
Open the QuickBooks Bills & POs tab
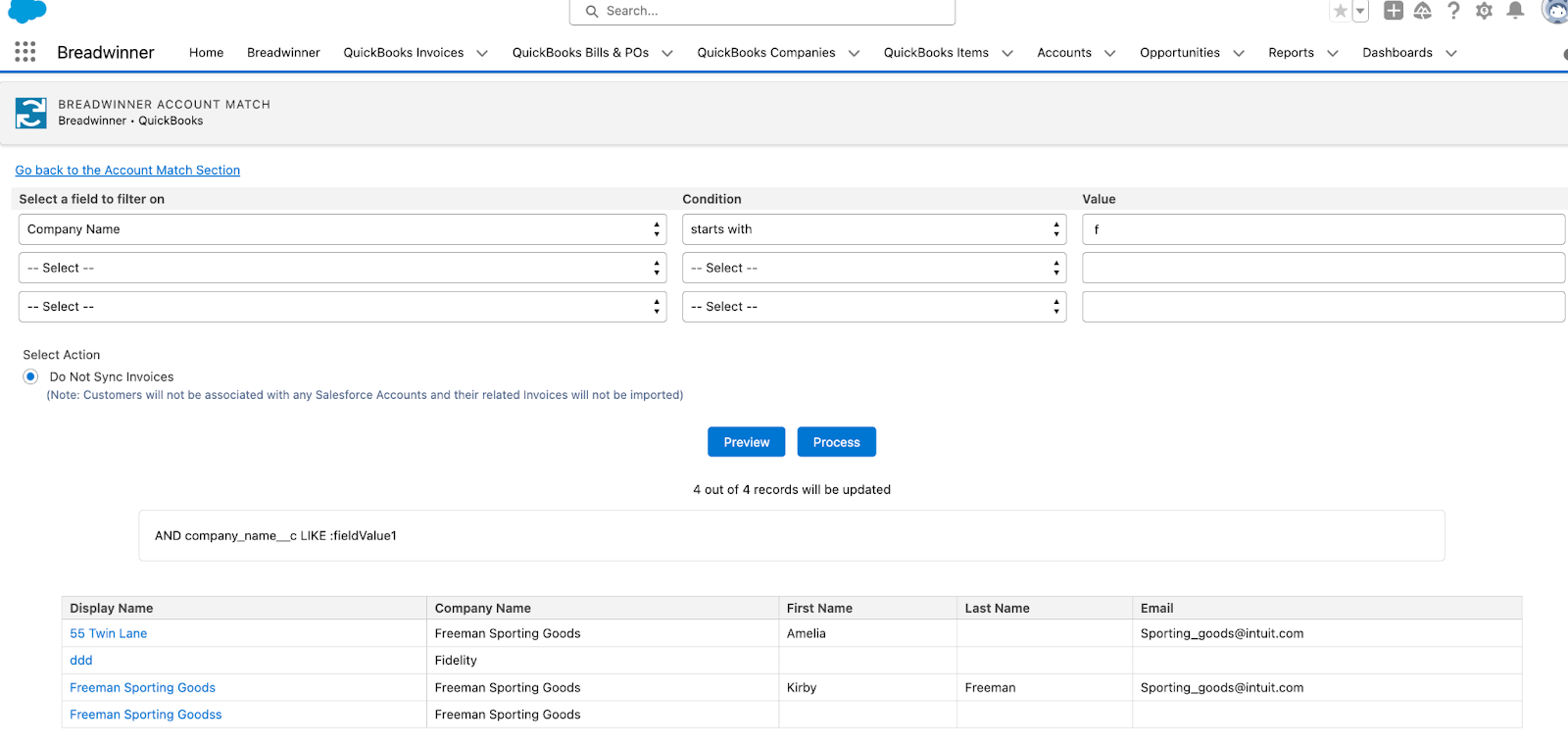coord(580,53)
